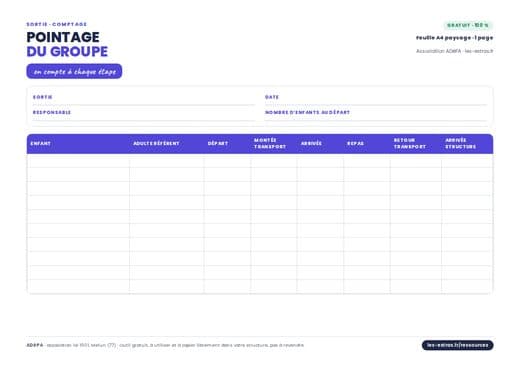Click the "NOMBRE D'ENFANTS AU DÉPART" field
This screenshot has height=368, width=520.
point(376,115)
